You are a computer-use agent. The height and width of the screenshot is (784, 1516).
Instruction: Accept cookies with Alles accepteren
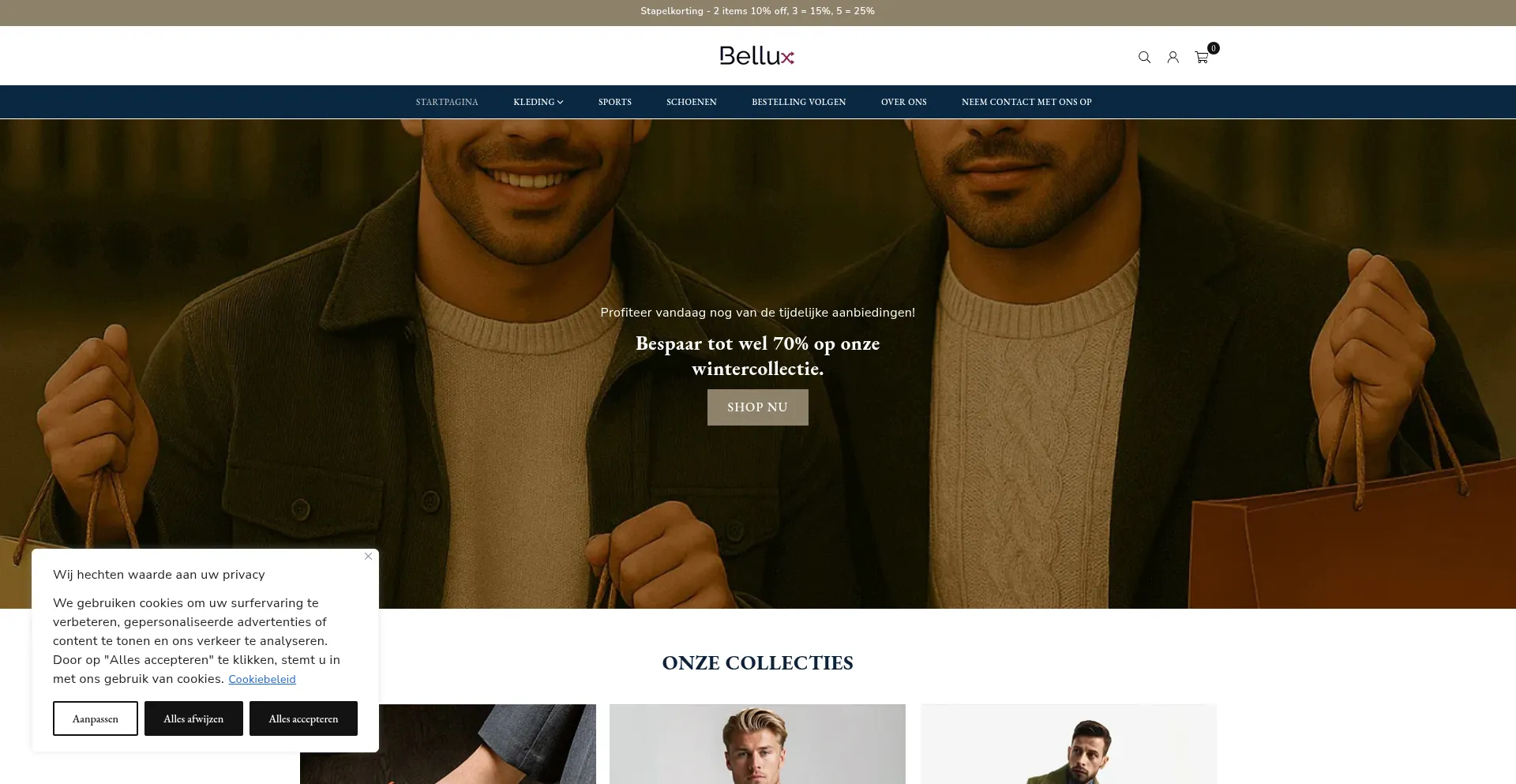tap(303, 718)
